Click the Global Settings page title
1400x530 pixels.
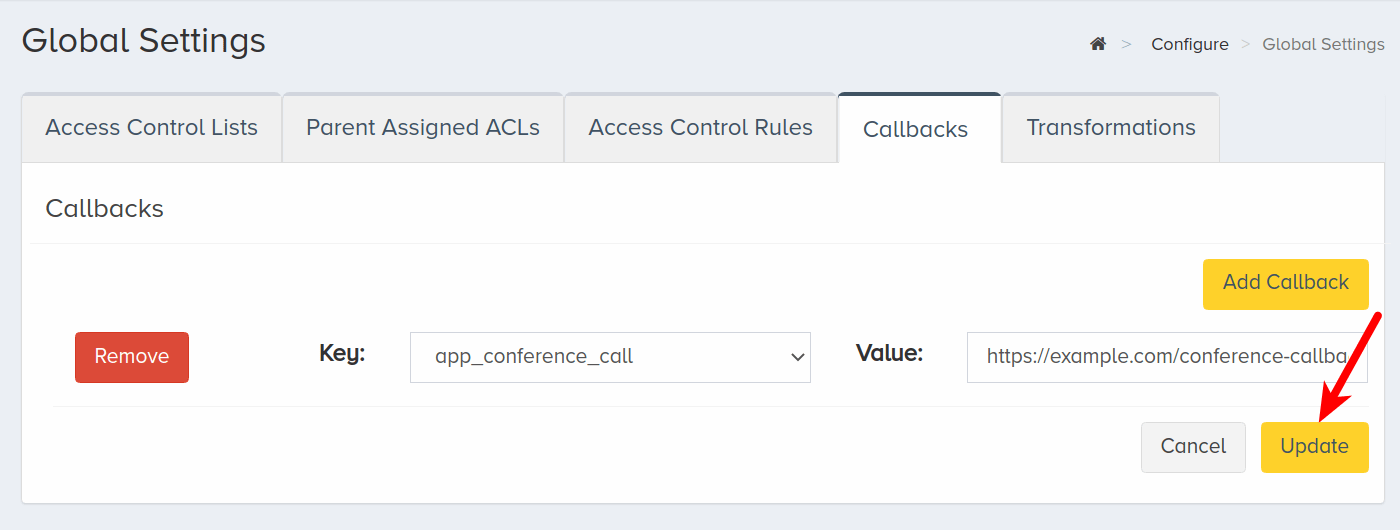tap(144, 41)
